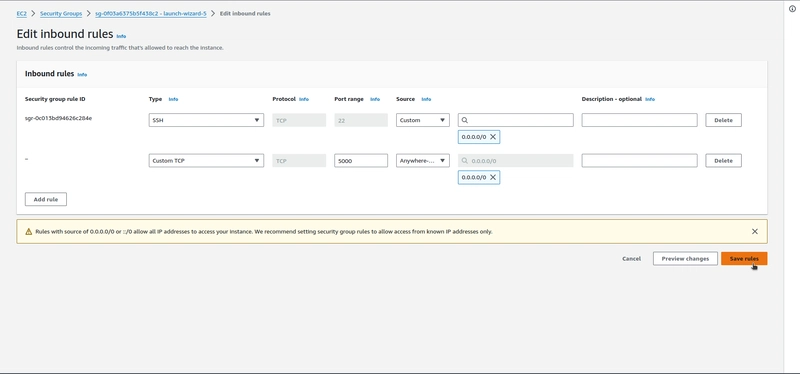The image size is (800, 374).
Task: Click the search icon in the SSH source field
Action: [x=464, y=120]
